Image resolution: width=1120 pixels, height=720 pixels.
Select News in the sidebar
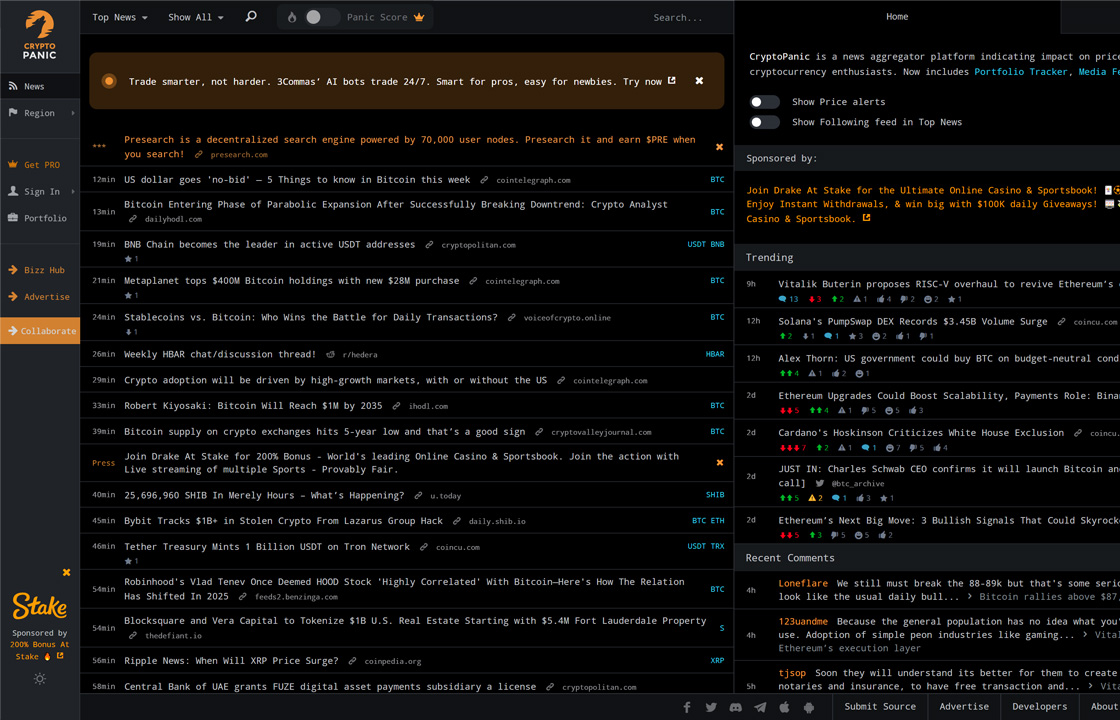(40, 86)
